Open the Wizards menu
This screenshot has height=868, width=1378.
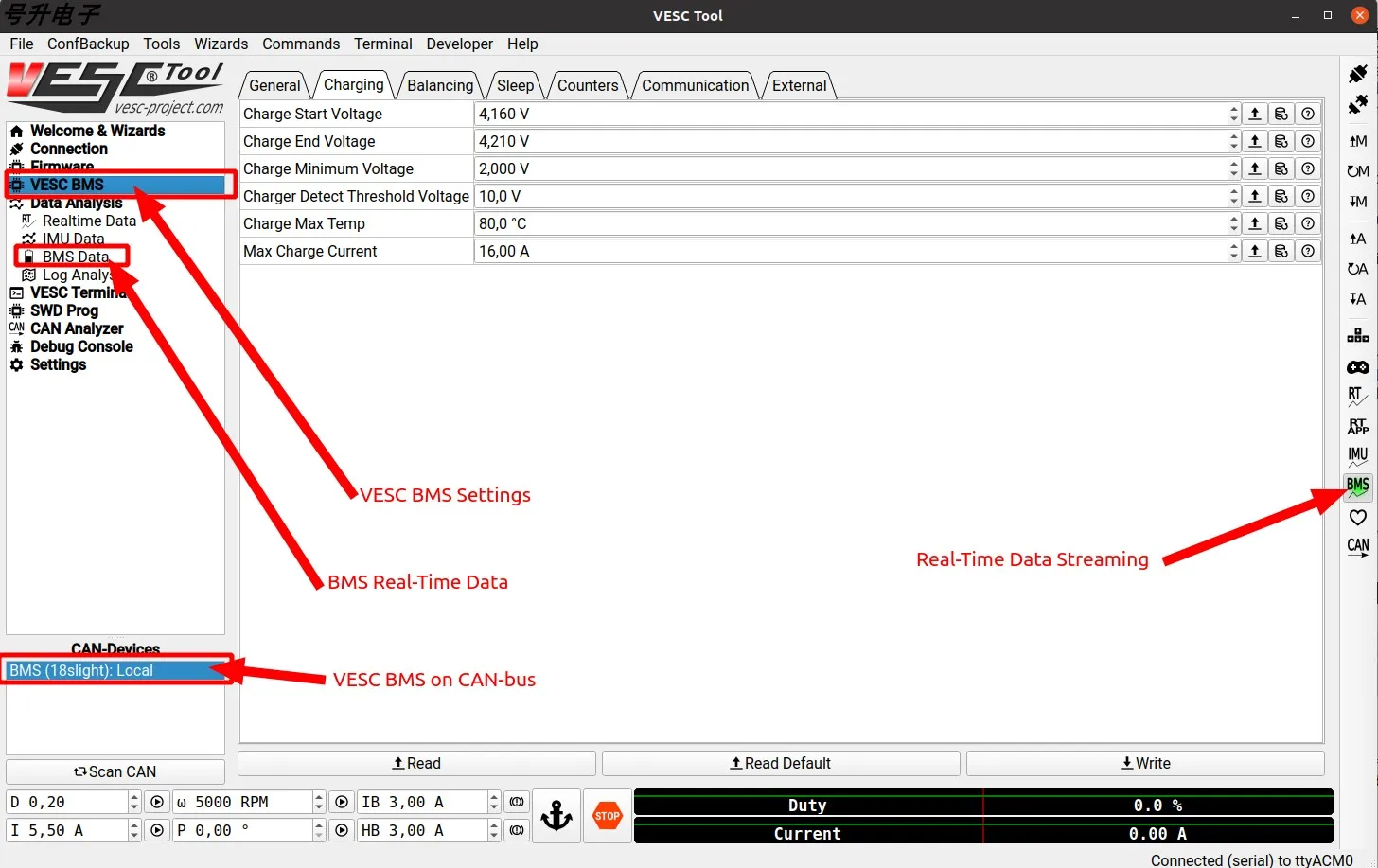pyautogui.click(x=221, y=44)
